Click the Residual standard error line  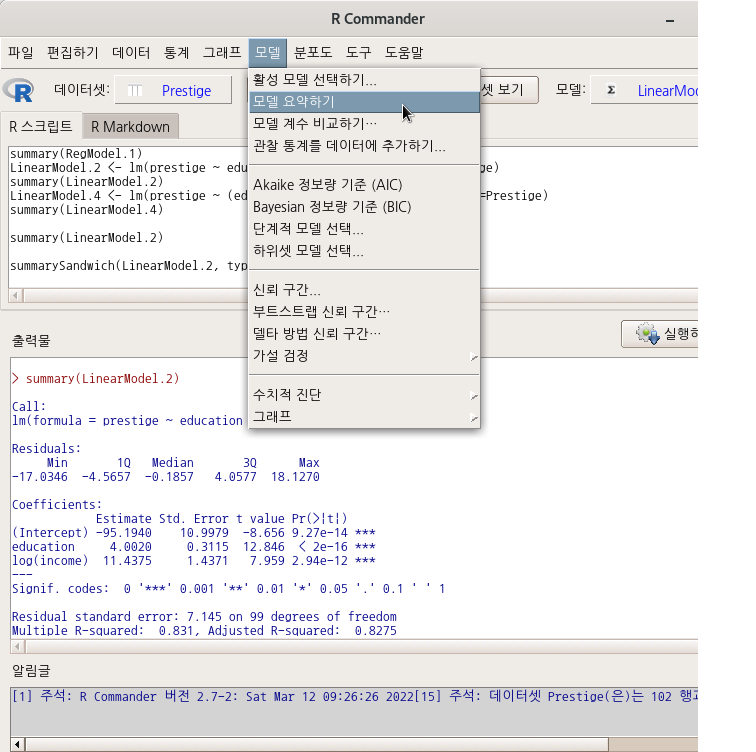[204, 617]
